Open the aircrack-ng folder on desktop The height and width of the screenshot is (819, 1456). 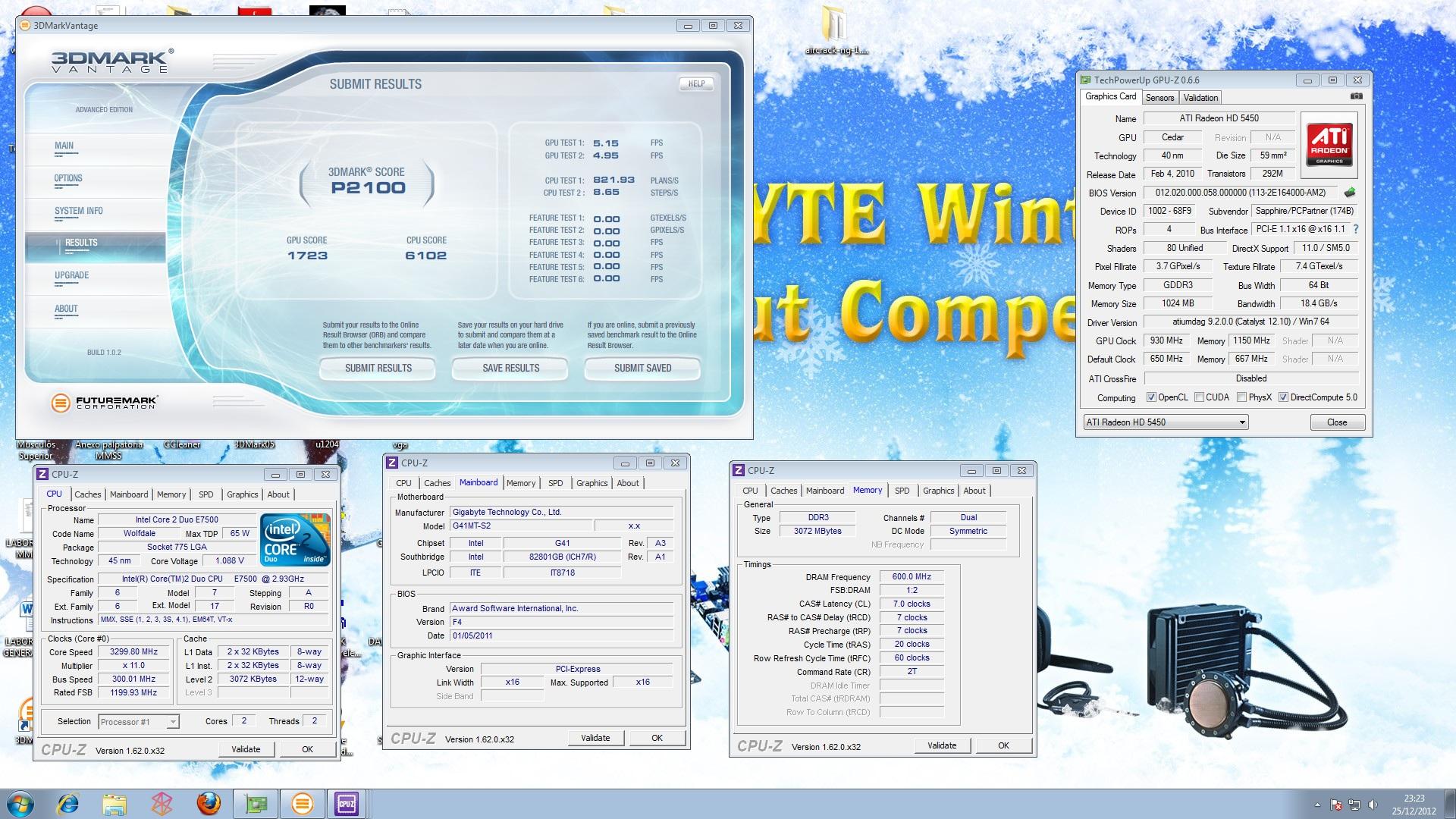coord(835,30)
